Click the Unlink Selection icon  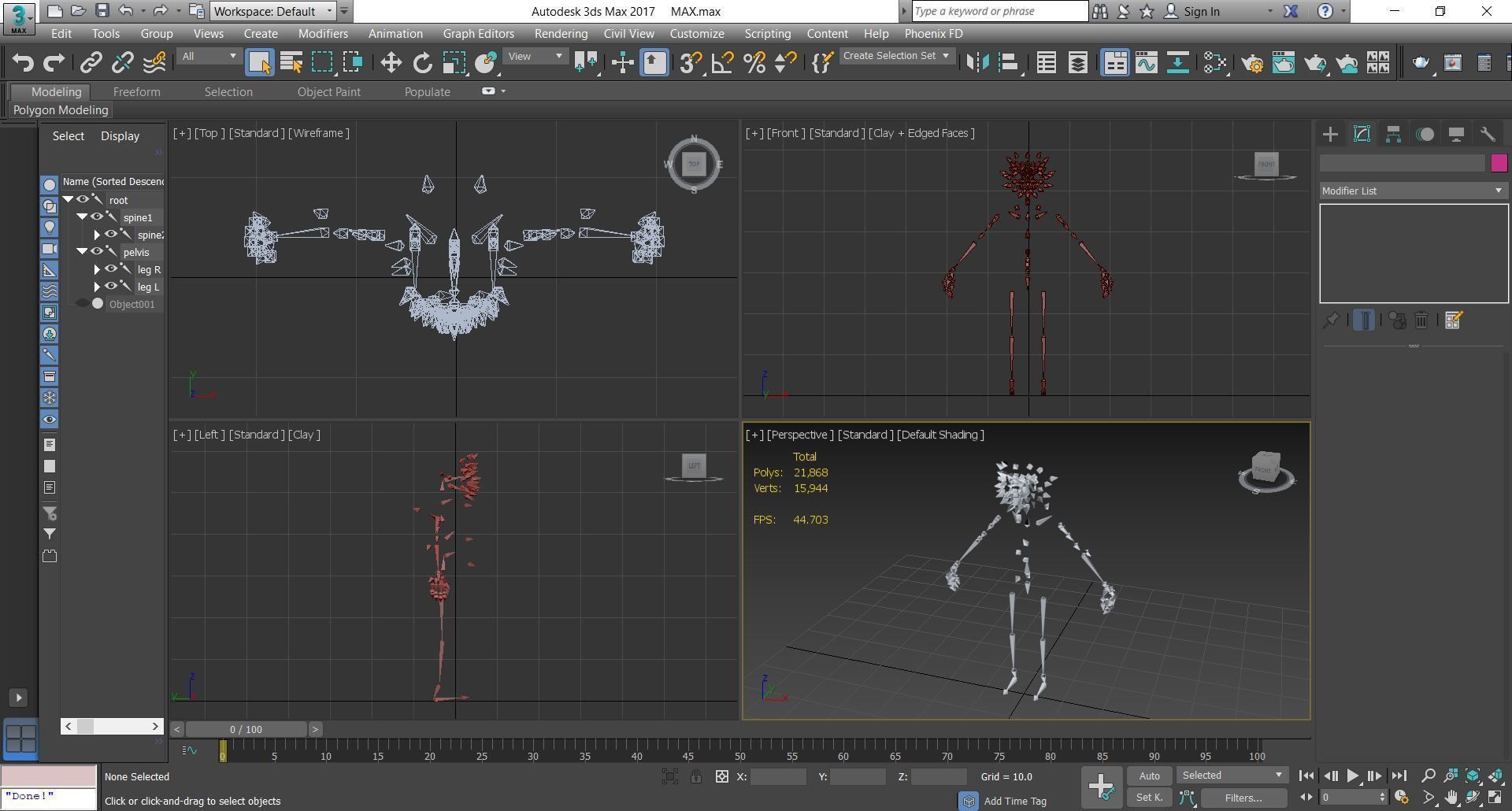pos(123,63)
